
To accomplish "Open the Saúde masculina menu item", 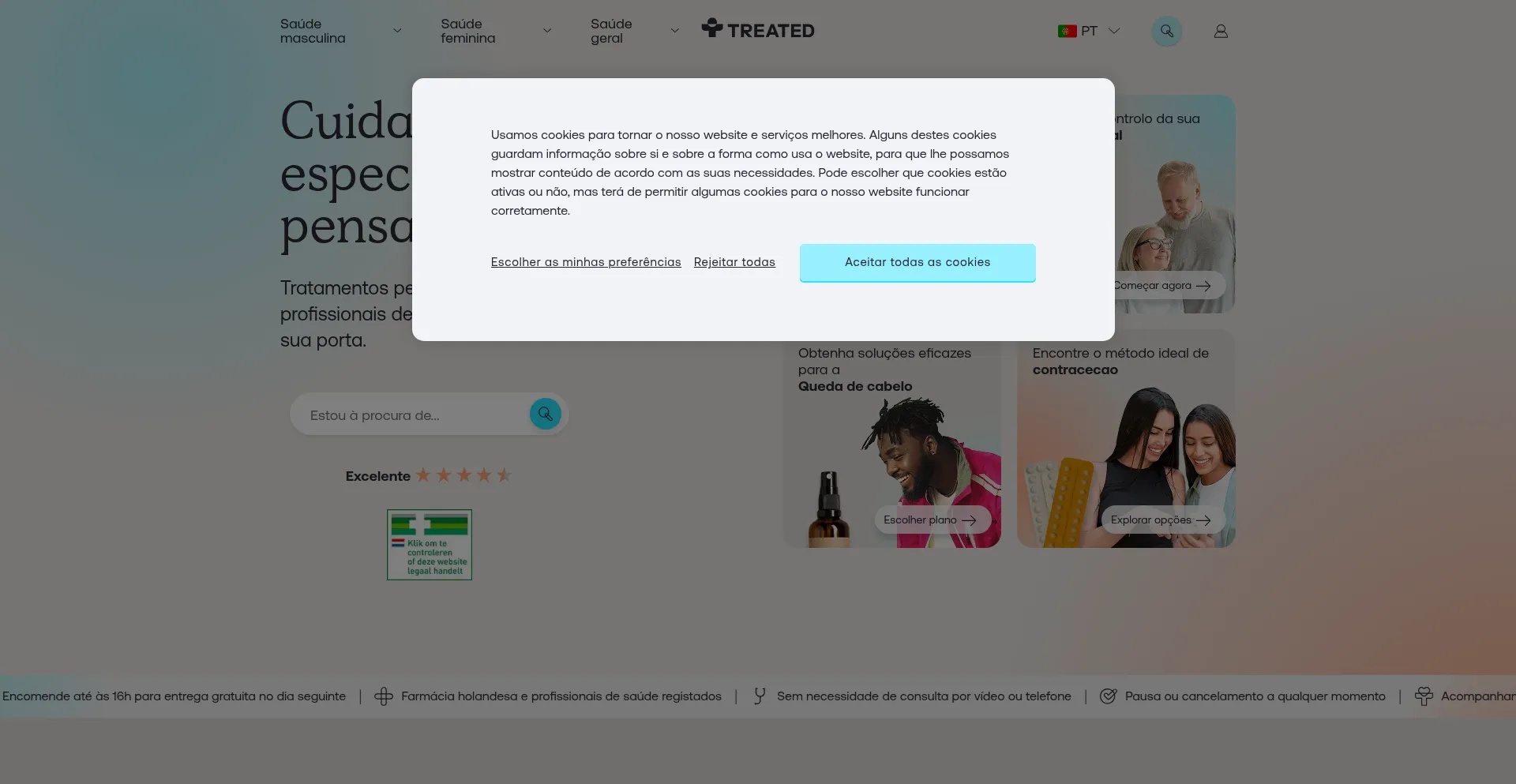I will click(x=313, y=32).
